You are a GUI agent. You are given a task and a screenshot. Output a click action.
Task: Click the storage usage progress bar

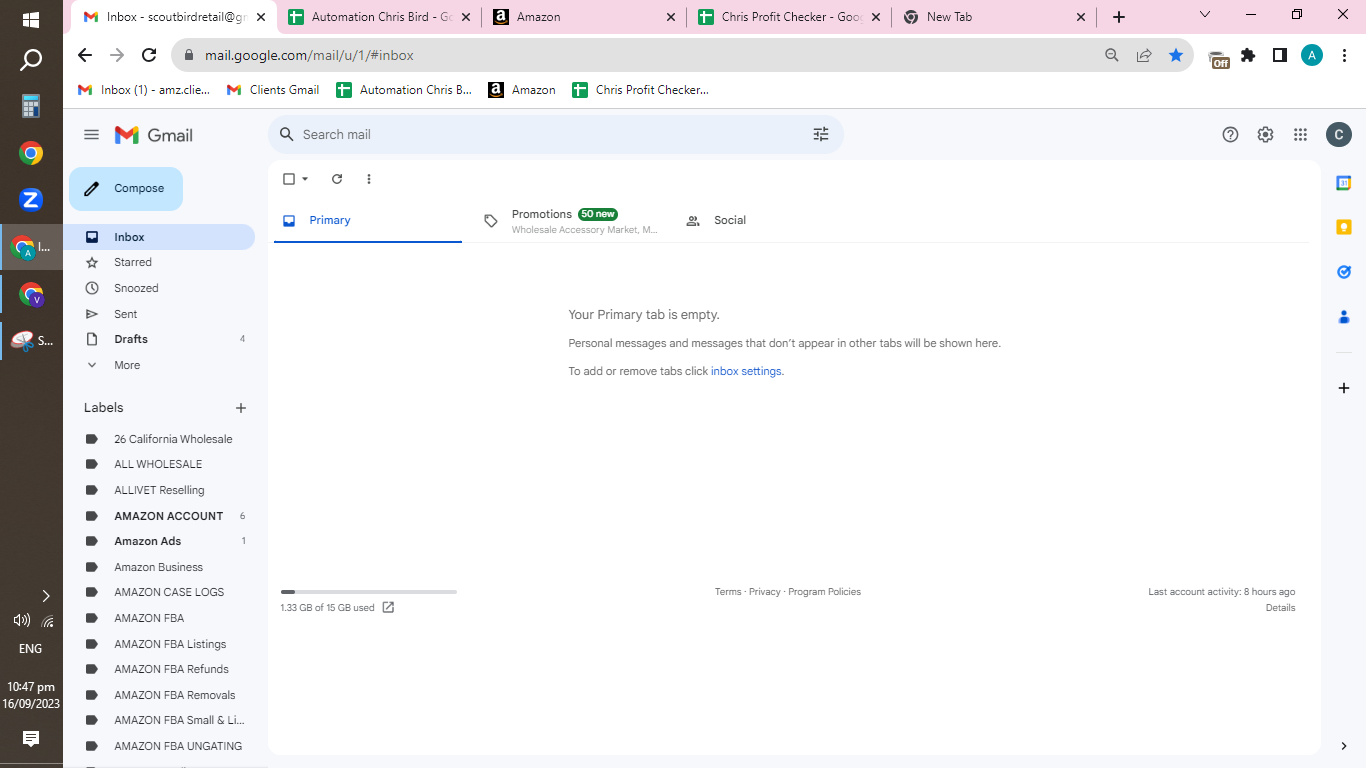[368, 592]
